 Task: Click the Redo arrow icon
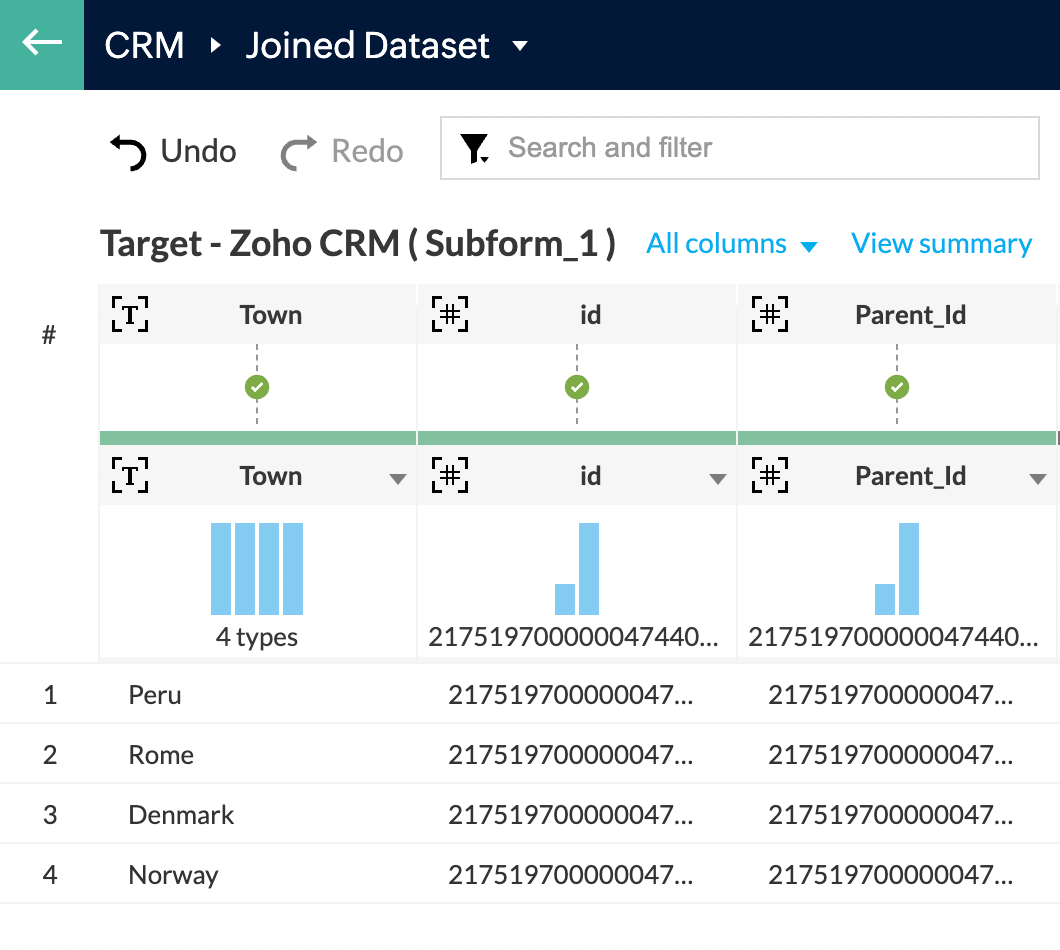pos(298,152)
